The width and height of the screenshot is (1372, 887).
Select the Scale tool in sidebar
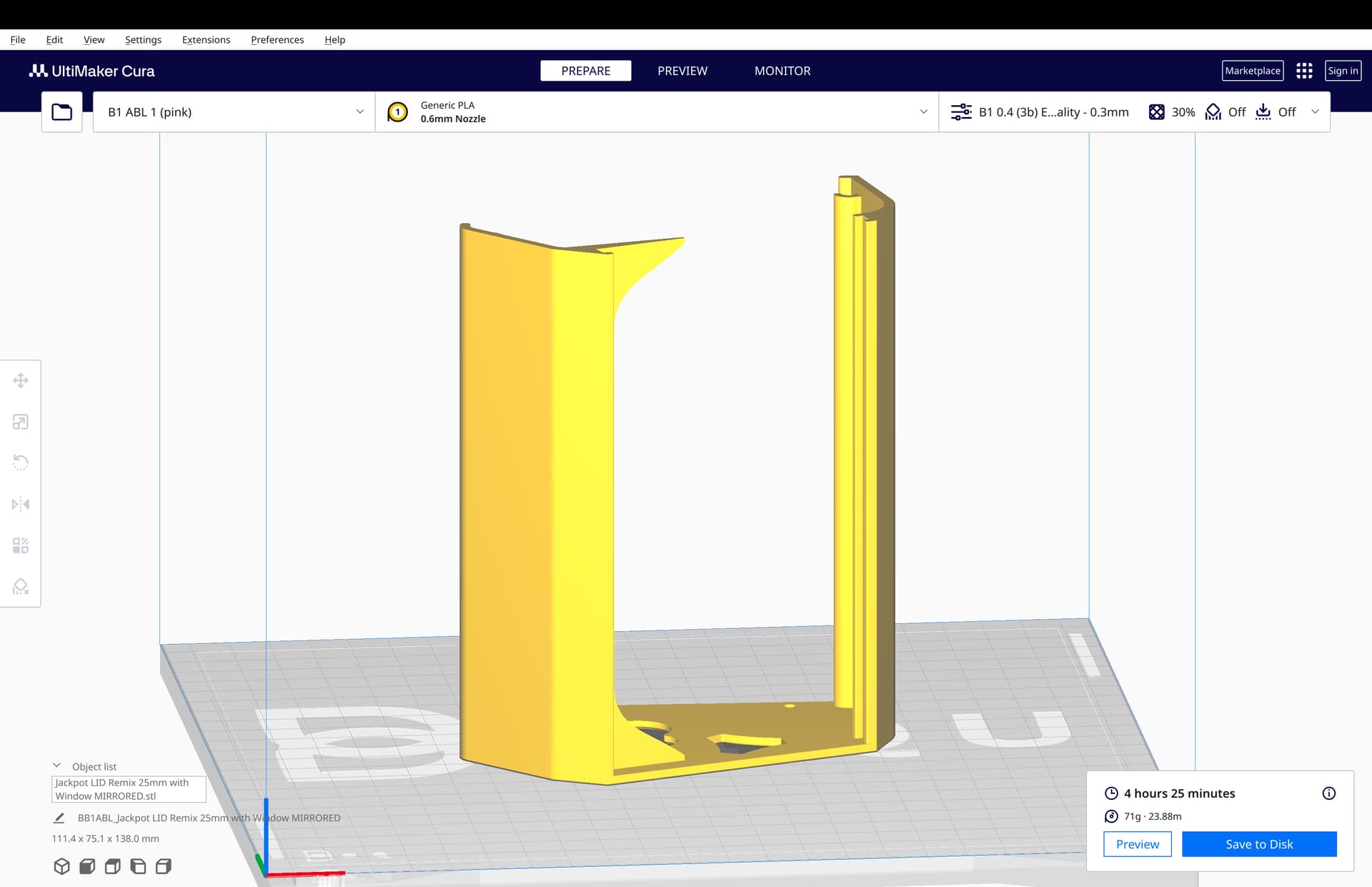21,422
